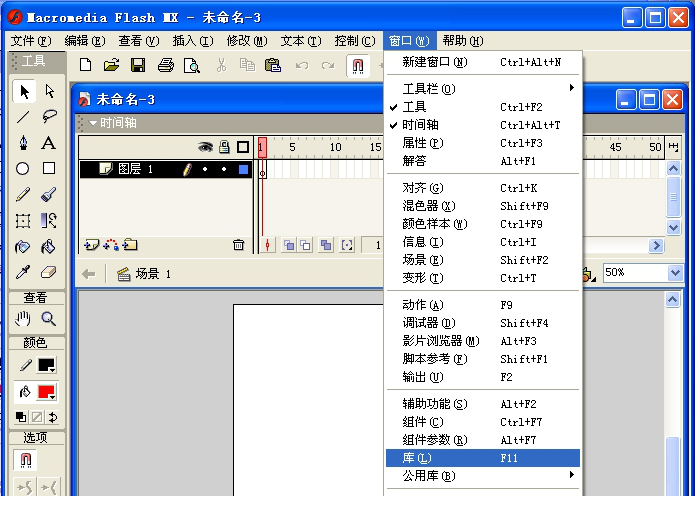Click the Print toolbar icon
The height and width of the screenshot is (515, 695).
[x=166, y=65]
